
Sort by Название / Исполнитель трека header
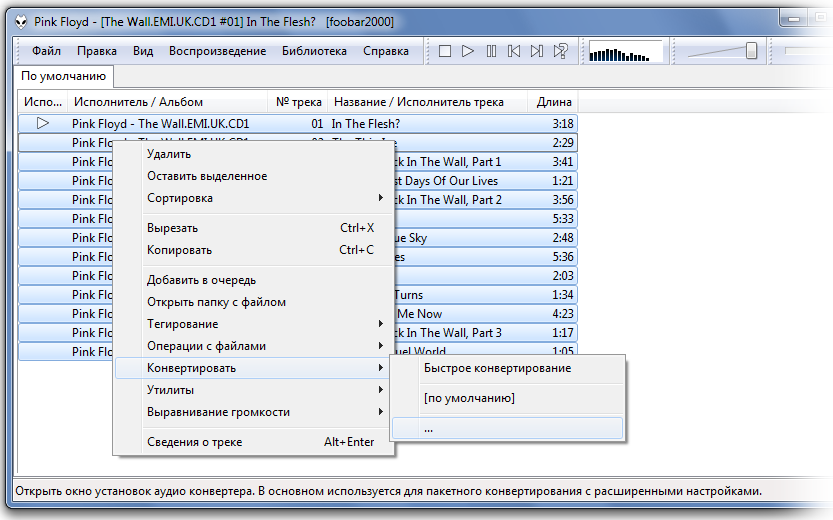point(428,102)
